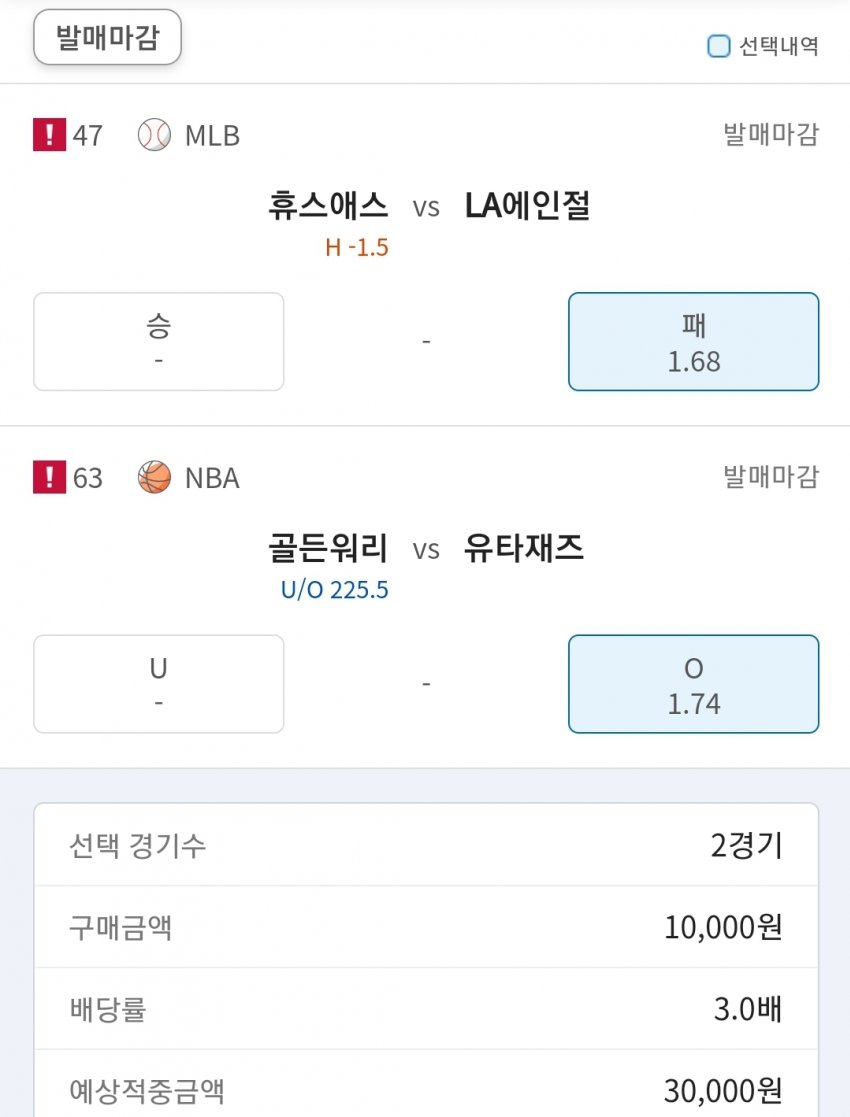Click the LA에인절 team name
Screen dimensions: 850x1117
pos(527,206)
